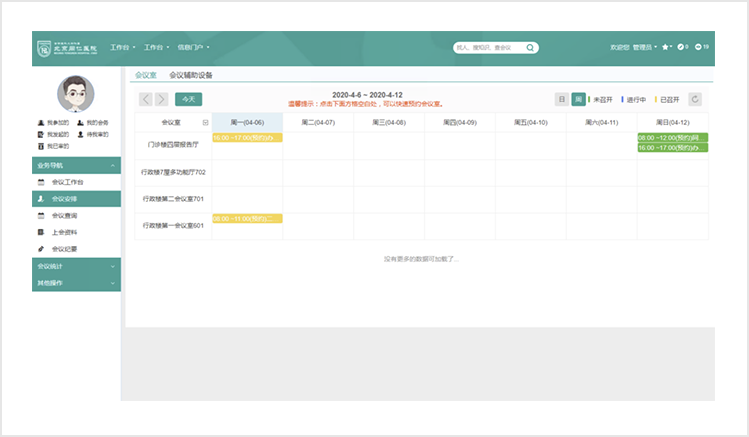Screen dimensions: 749x437
Task: Click the search magnifier icon
Action: point(530,47)
